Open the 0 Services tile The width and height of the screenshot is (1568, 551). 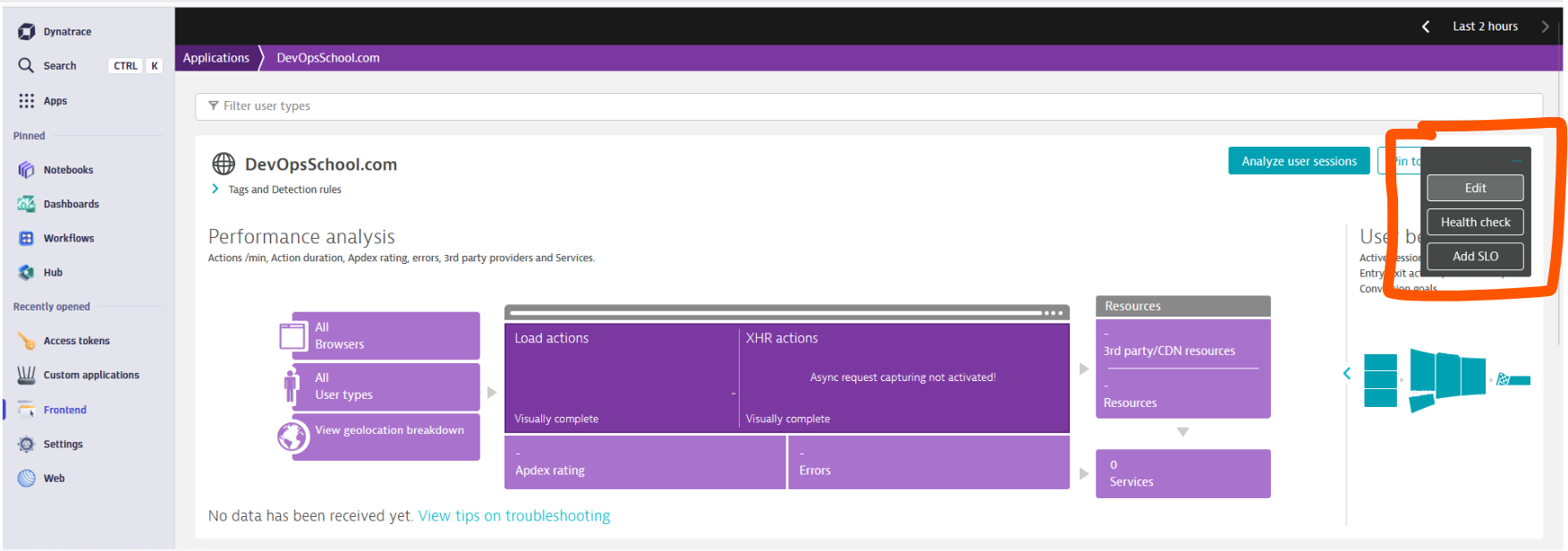click(x=1182, y=473)
